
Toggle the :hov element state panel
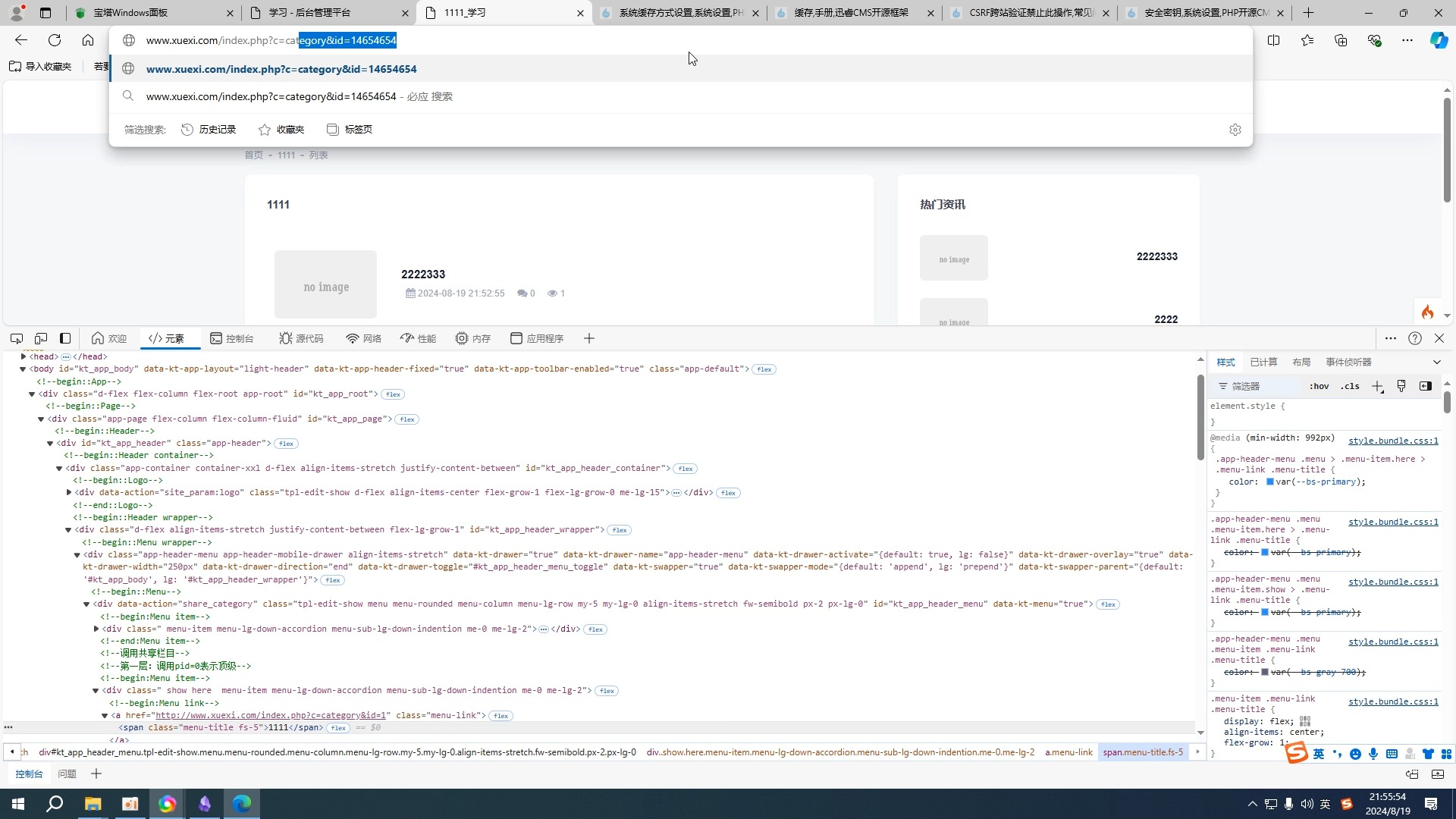click(x=1319, y=387)
